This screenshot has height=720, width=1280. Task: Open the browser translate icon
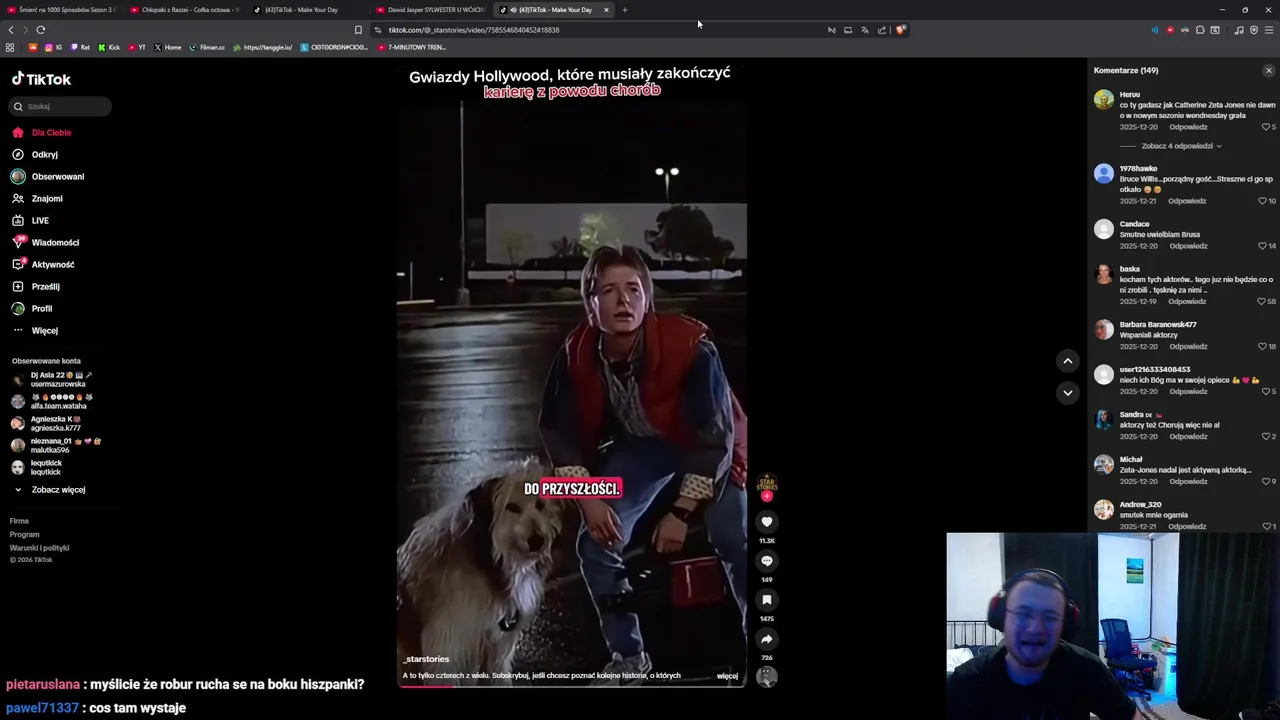(x=865, y=30)
